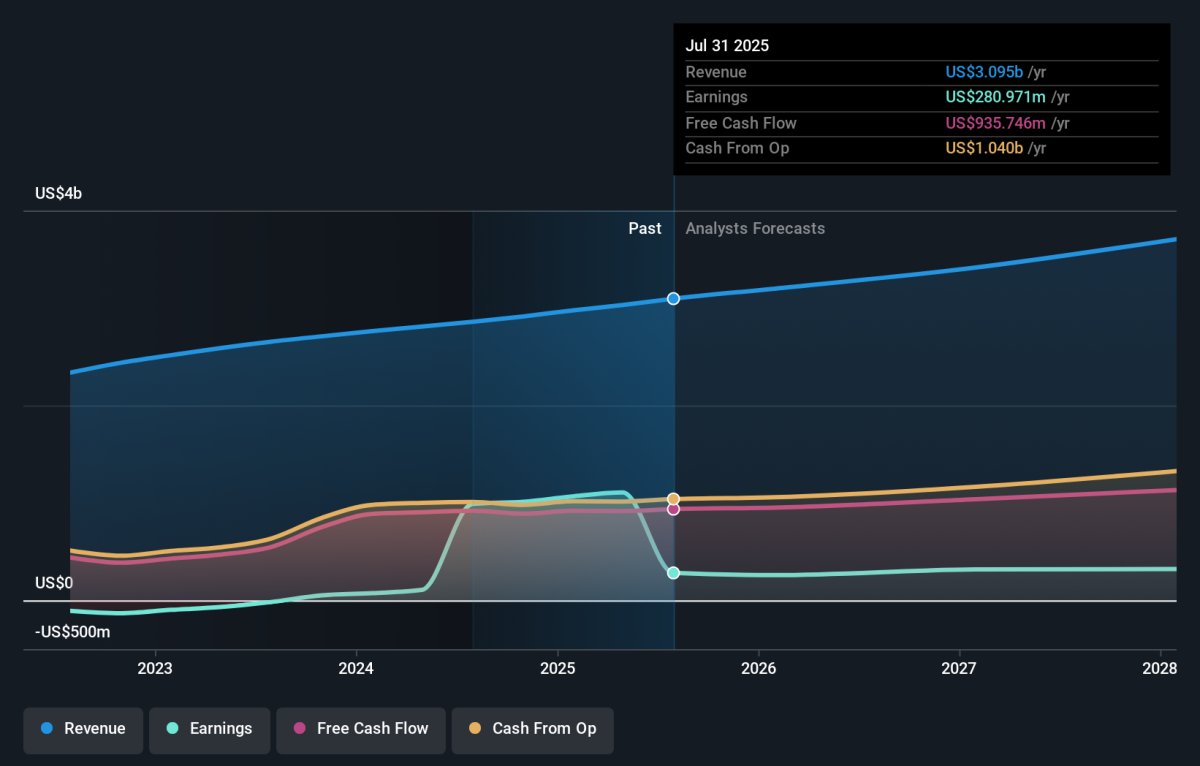1200x766 pixels.
Task: Click the 2026 x-axis label
Action: 759,668
